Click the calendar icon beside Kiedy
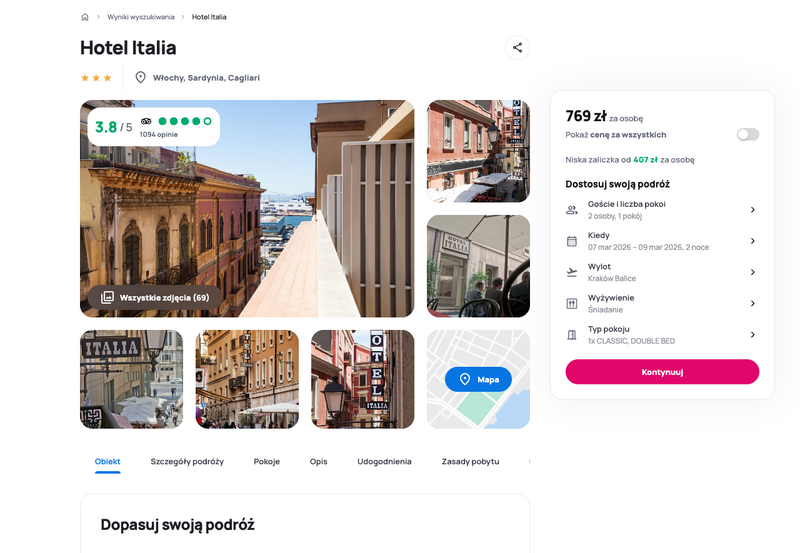This screenshot has height=553, width=800. pos(571,241)
